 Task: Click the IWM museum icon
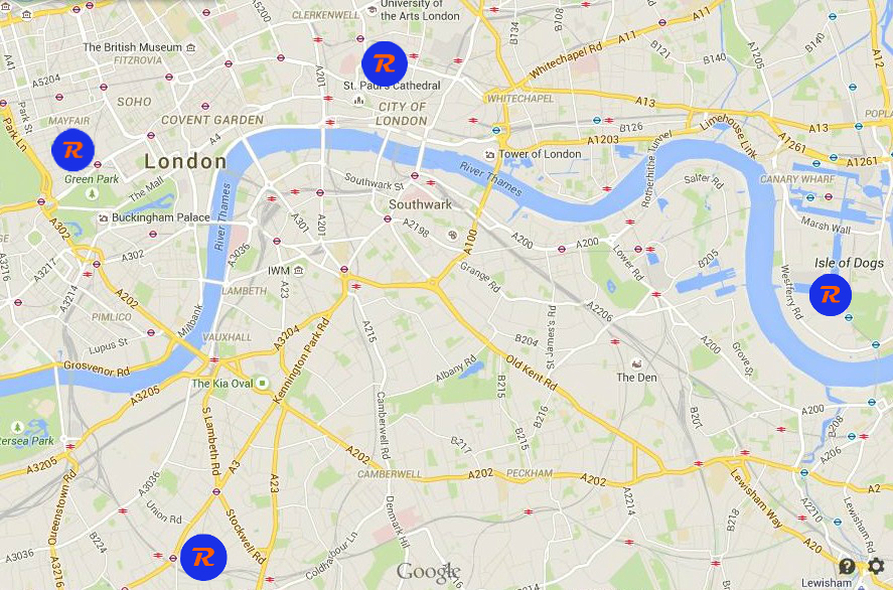(x=298, y=271)
